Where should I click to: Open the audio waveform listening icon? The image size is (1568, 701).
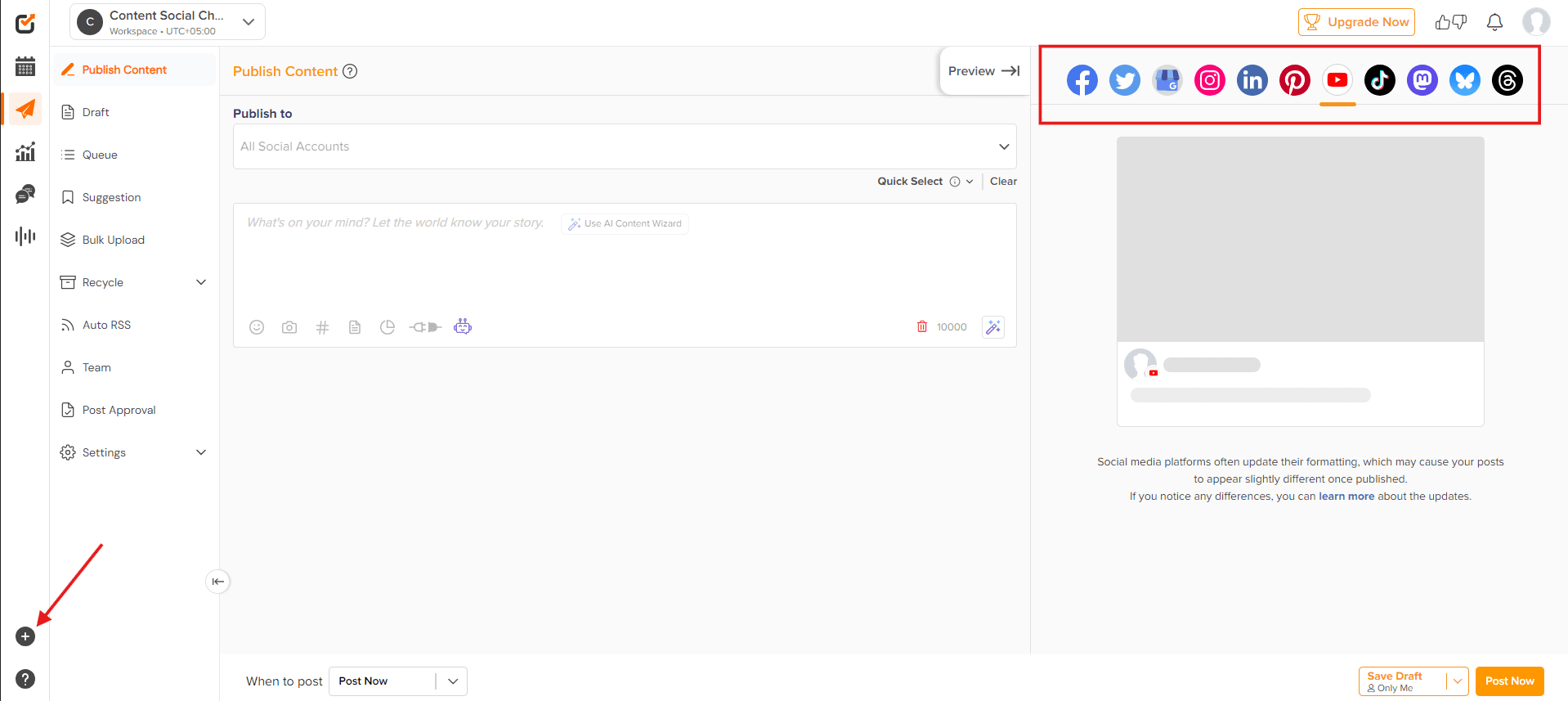pyautogui.click(x=25, y=236)
